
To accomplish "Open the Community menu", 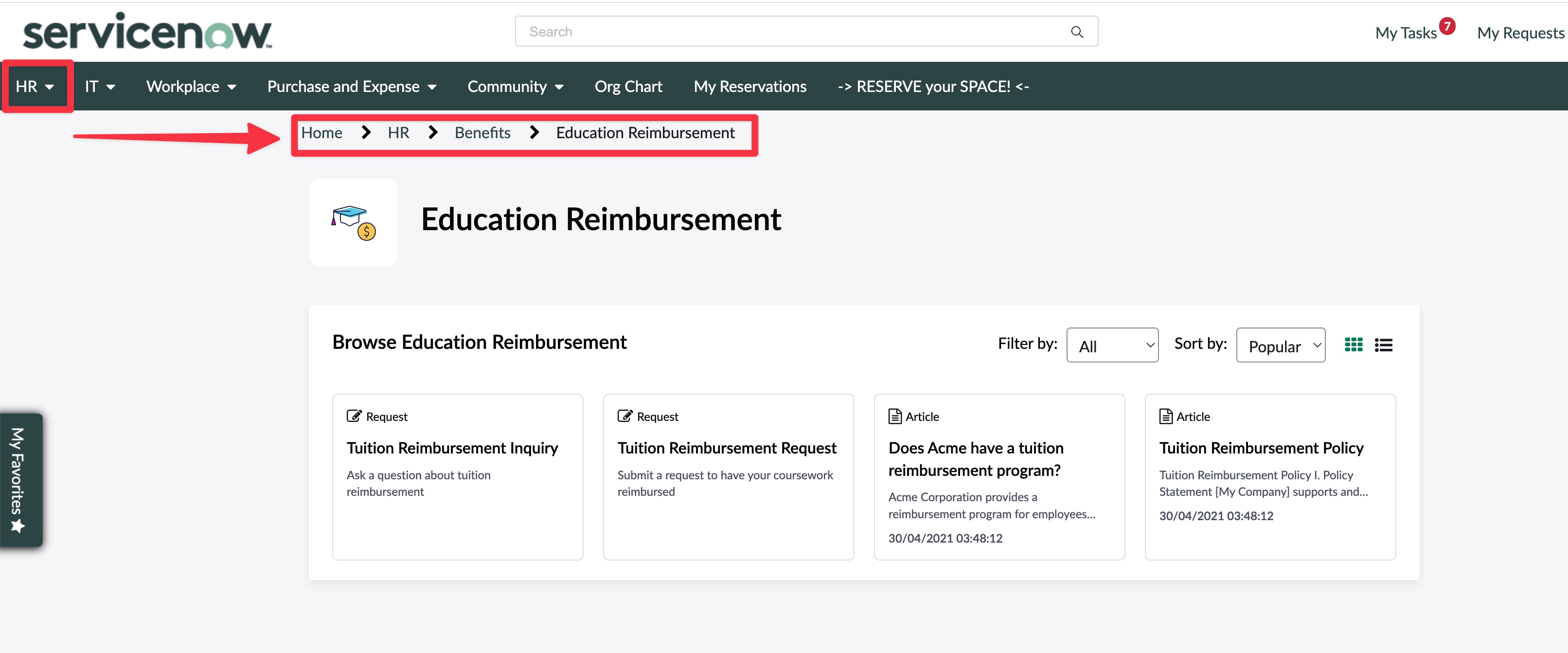I will tap(515, 86).
